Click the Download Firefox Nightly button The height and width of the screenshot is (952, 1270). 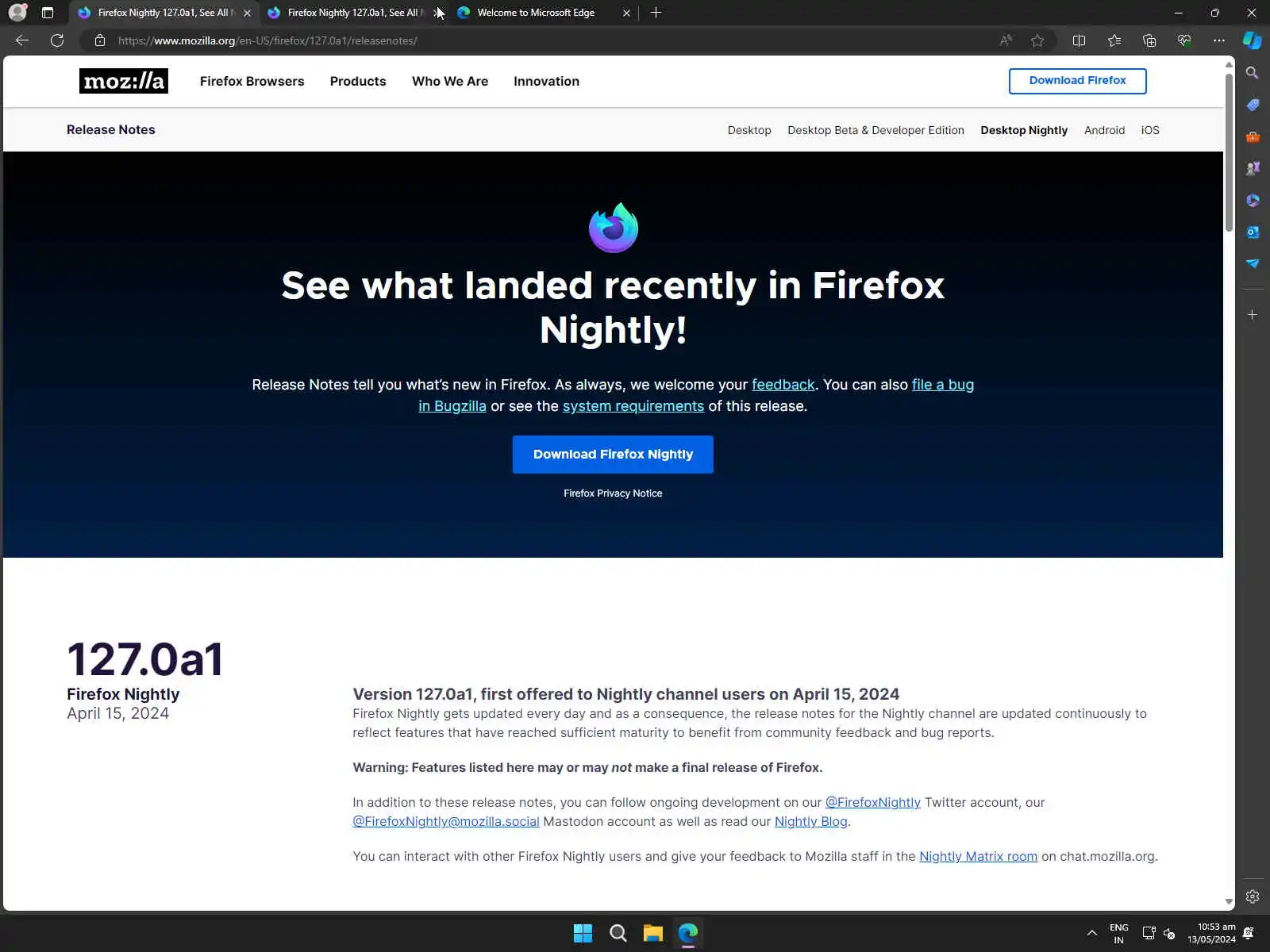(x=613, y=455)
